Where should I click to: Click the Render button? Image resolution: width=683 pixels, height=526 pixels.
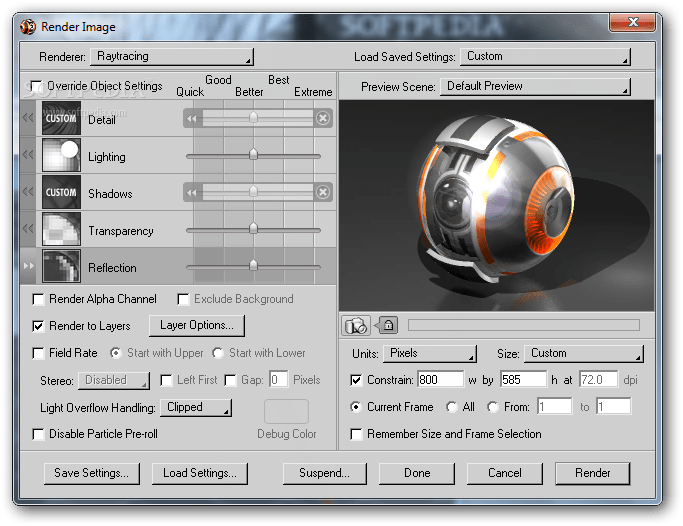click(592, 473)
